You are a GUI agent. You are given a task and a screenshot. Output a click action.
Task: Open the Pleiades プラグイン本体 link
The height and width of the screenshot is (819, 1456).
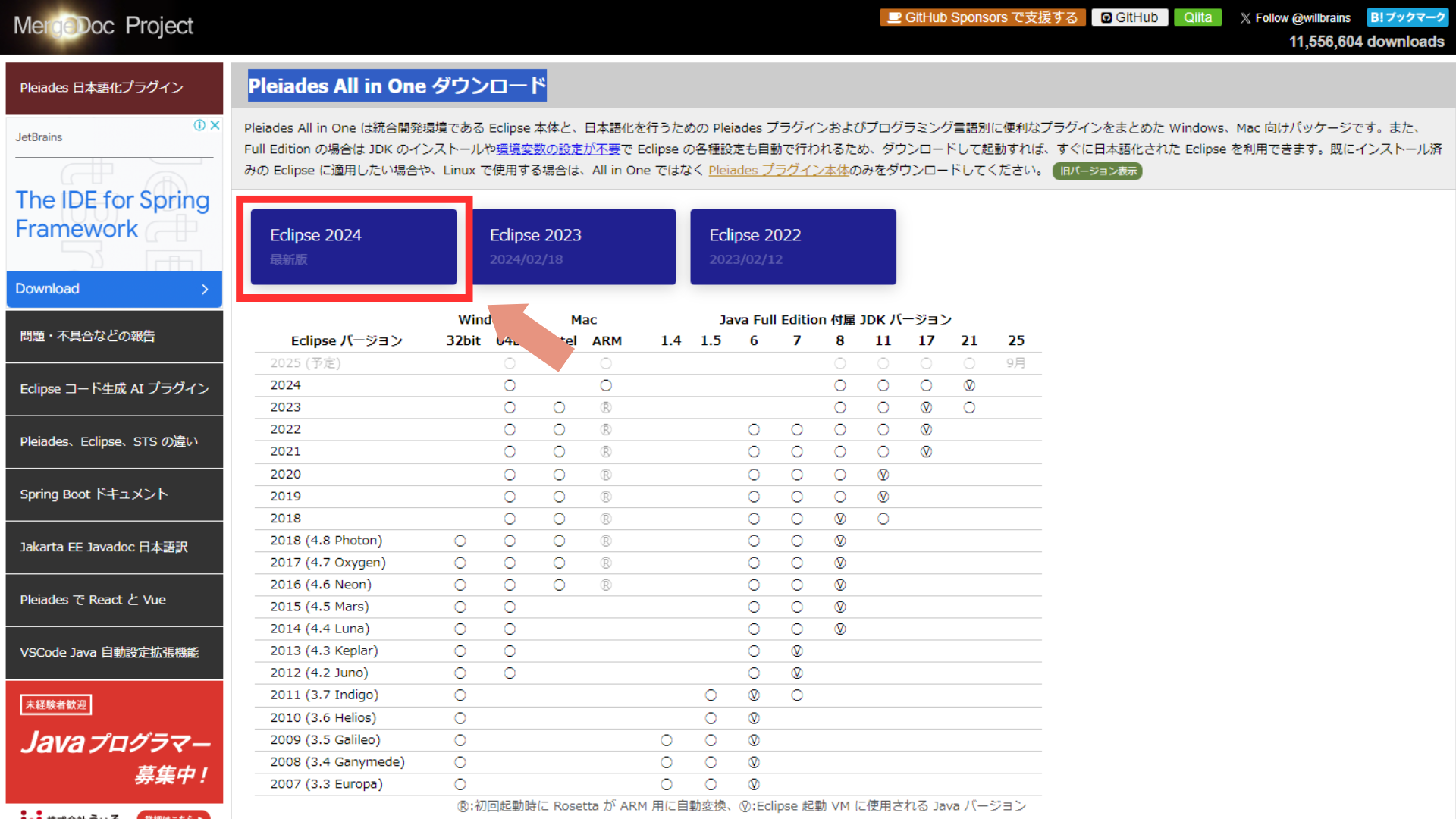click(779, 170)
